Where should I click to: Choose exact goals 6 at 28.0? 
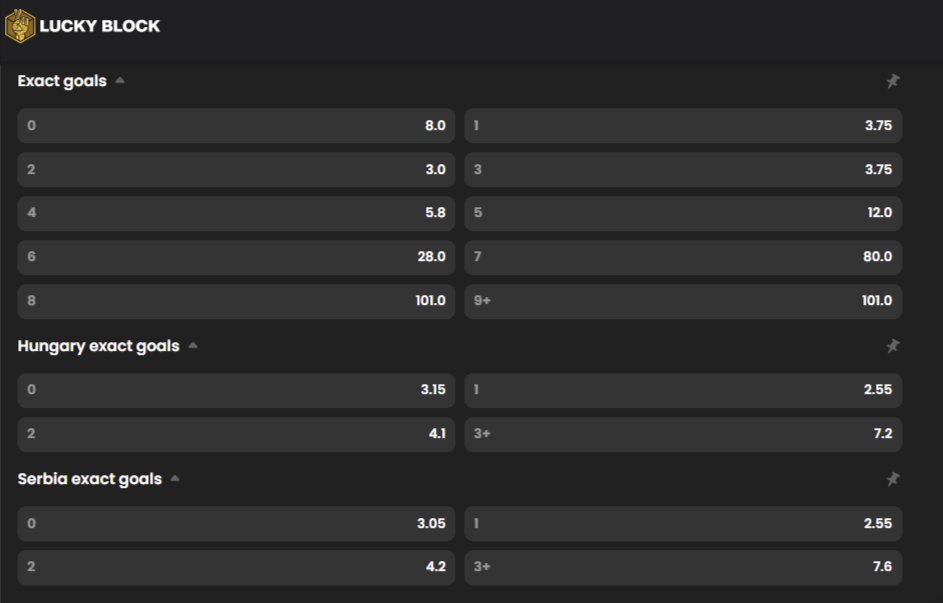tap(236, 257)
